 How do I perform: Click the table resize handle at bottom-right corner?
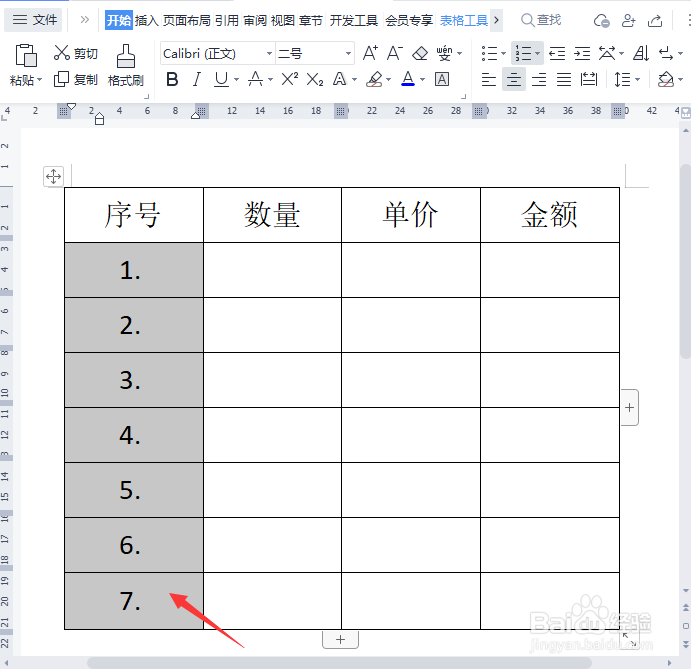pos(630,640)
